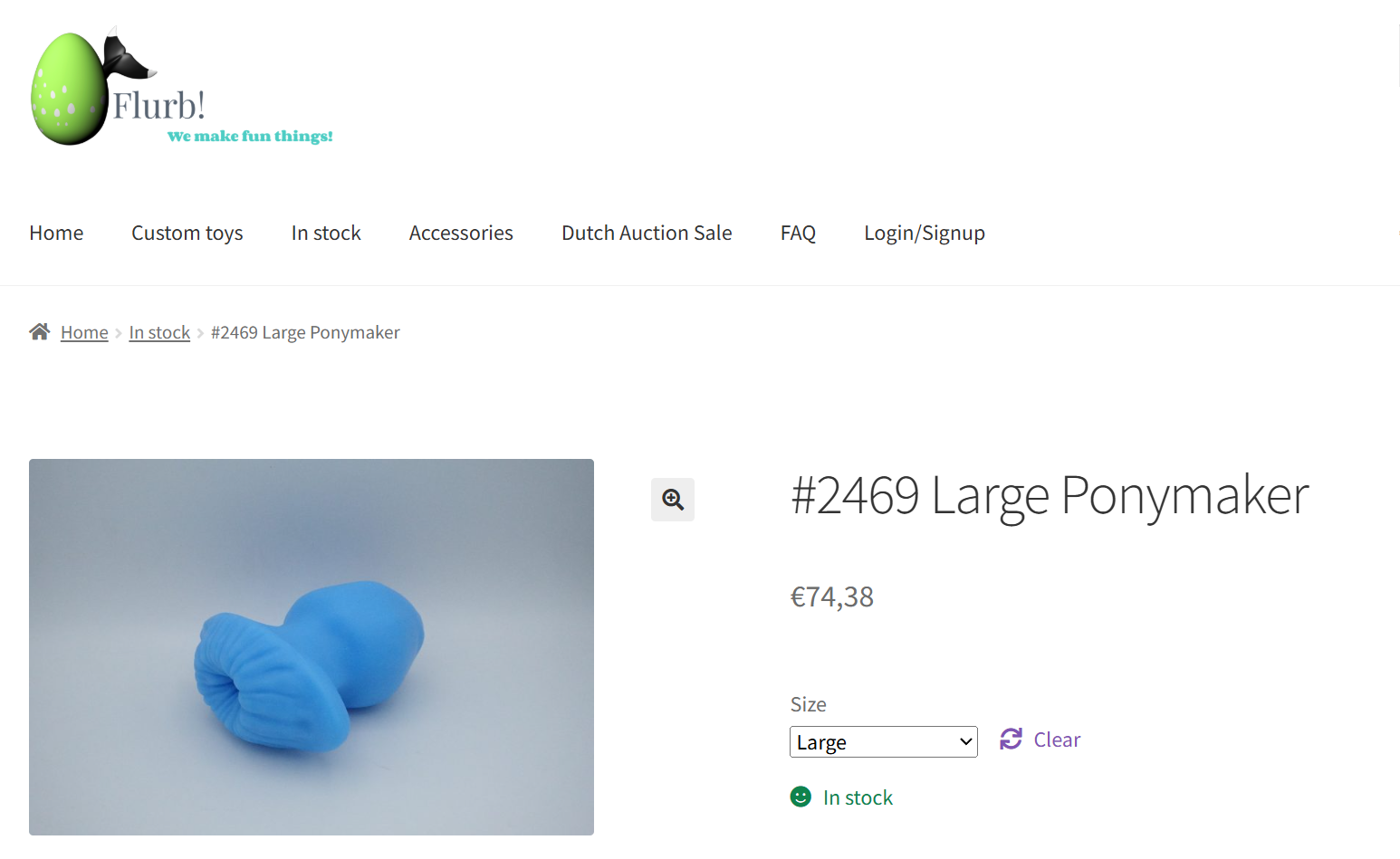Image resolution: width=1400 pixels, height=859 pixels.
Task: Click the house icon in the breadcrumb
Action: (x=39, y=332)
